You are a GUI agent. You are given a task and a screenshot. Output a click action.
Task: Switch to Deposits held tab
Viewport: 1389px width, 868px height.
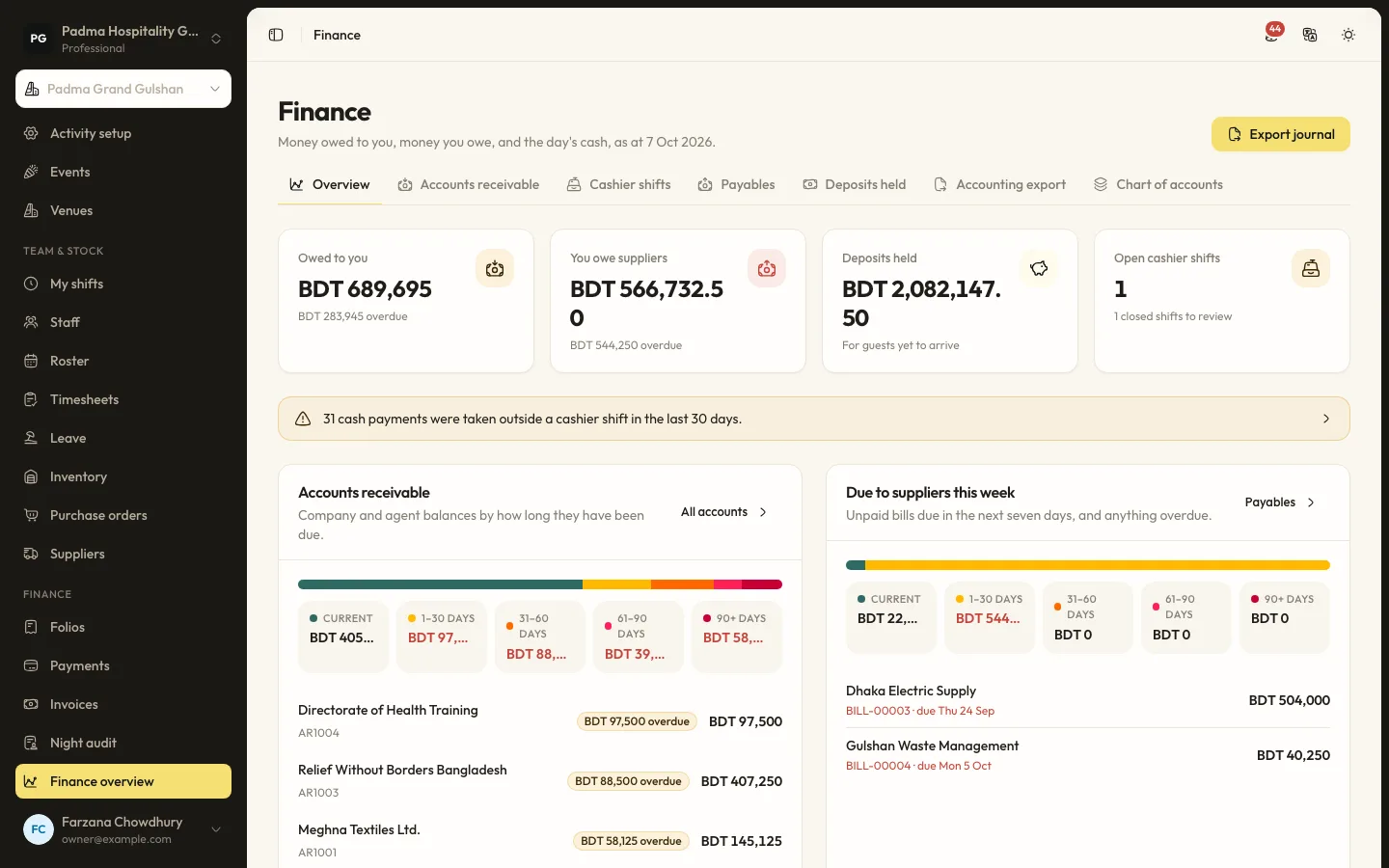pyautogui.click(x=855, y=184)
